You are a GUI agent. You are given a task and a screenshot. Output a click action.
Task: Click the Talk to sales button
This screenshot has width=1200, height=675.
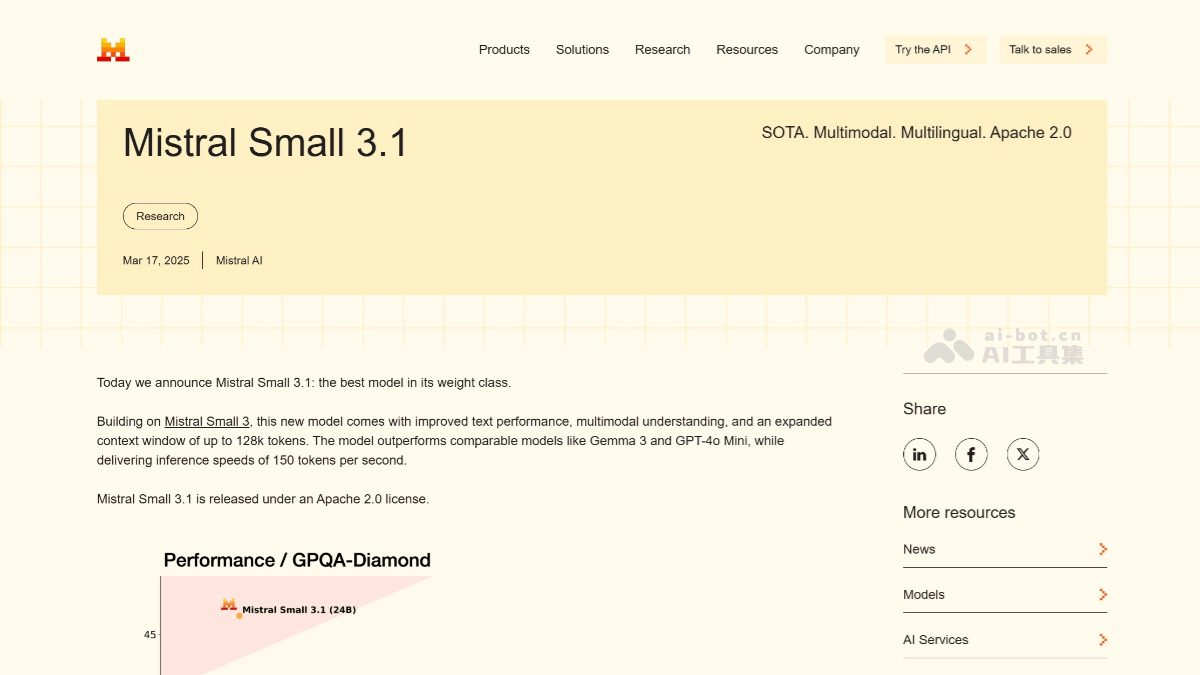[x=1053, y=49]
